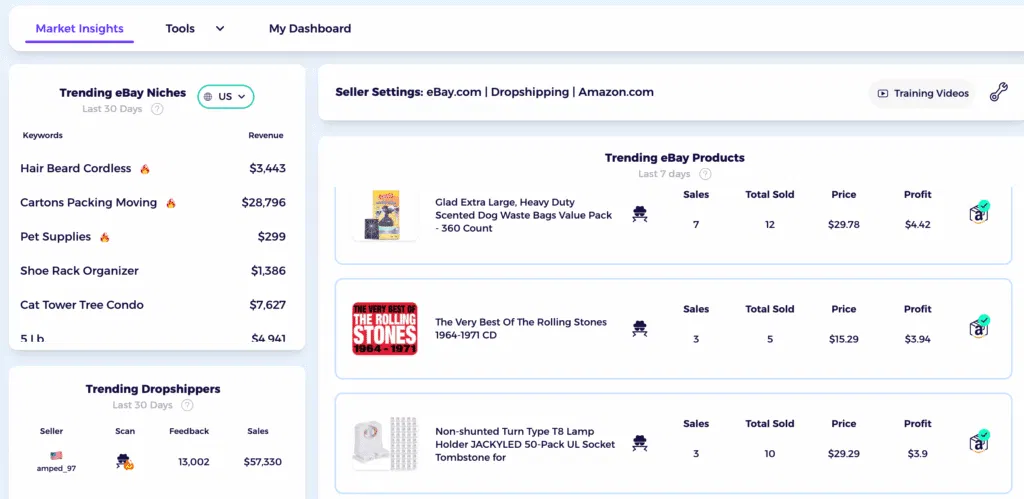Click feedback value 13,002
1024x499 pixels.
point(194,462)
